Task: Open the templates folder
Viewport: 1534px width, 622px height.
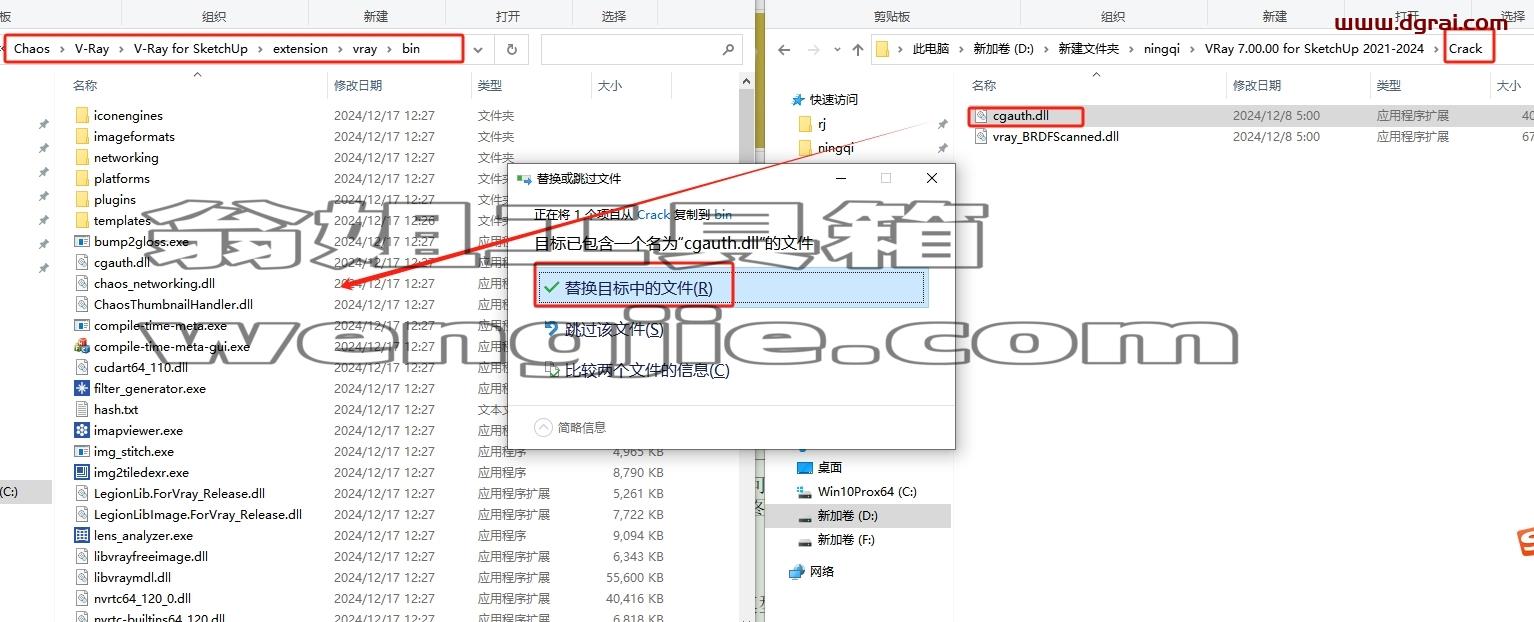Action: point(122,220)
